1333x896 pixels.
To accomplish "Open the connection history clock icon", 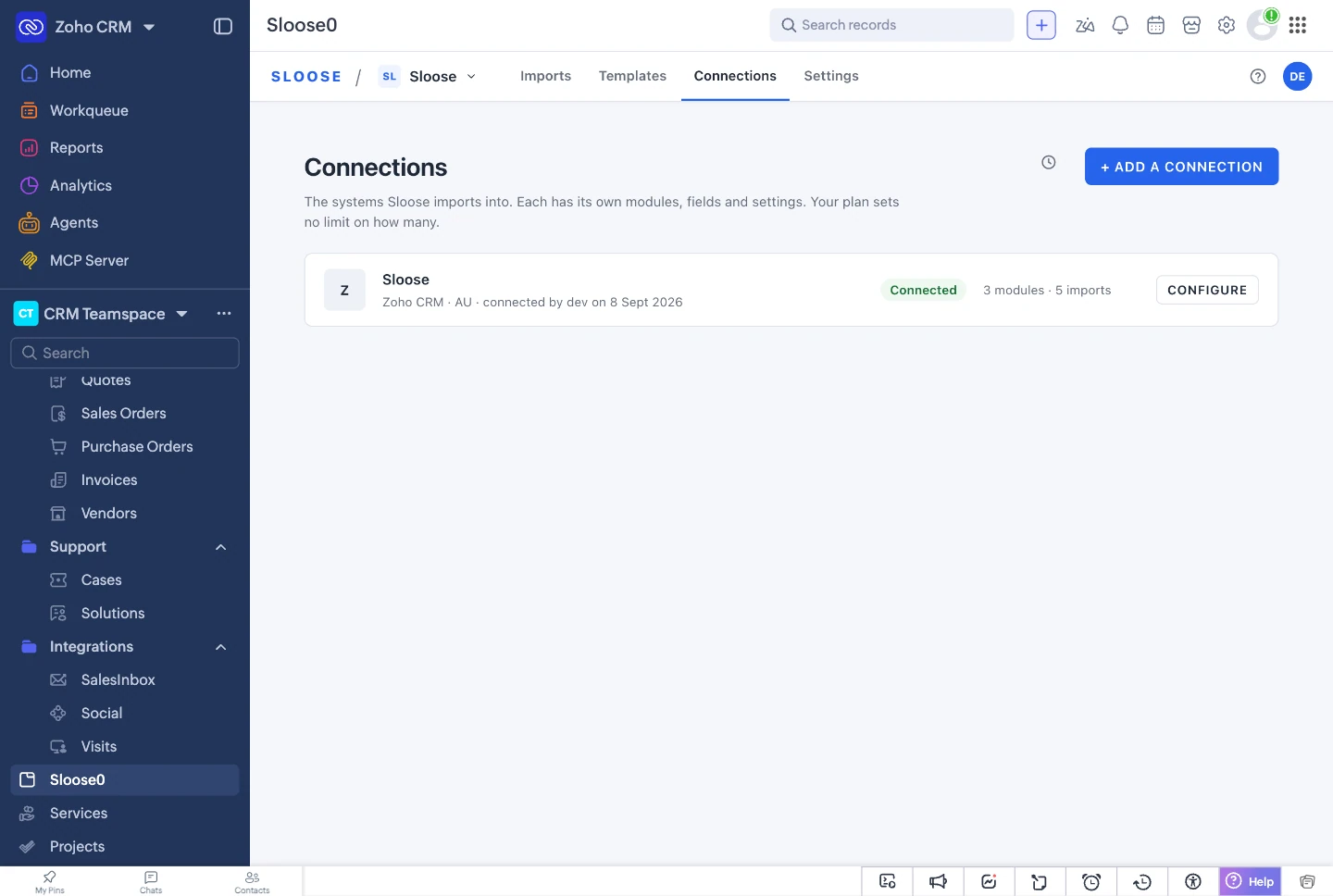I will [1049, 162].
